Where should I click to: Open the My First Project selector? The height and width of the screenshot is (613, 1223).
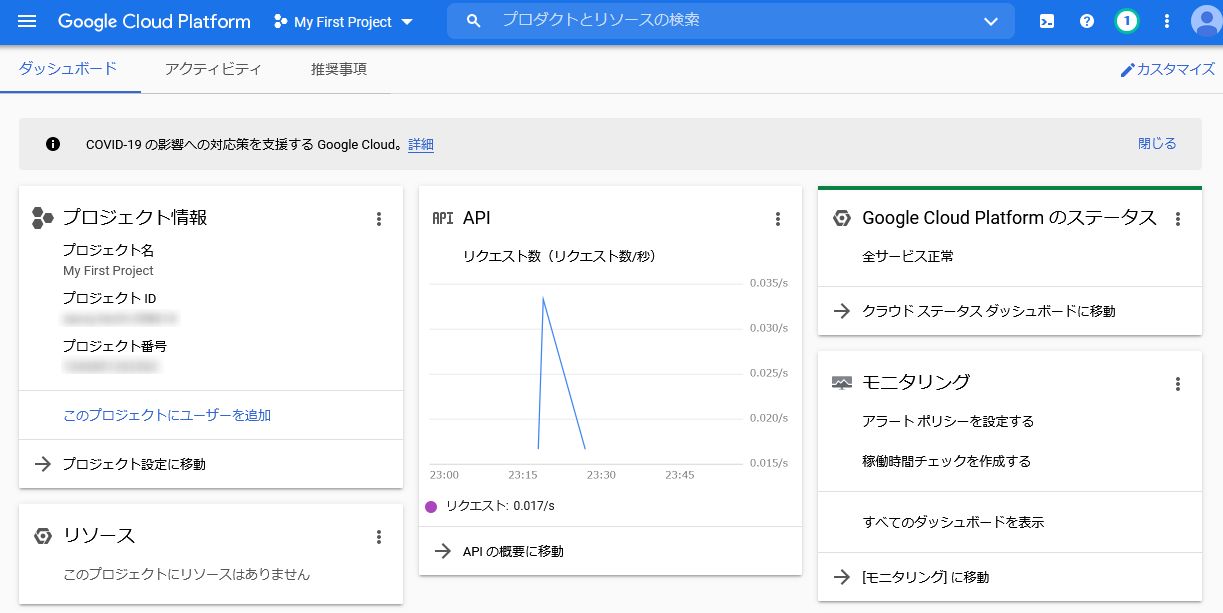coord(344,21)
